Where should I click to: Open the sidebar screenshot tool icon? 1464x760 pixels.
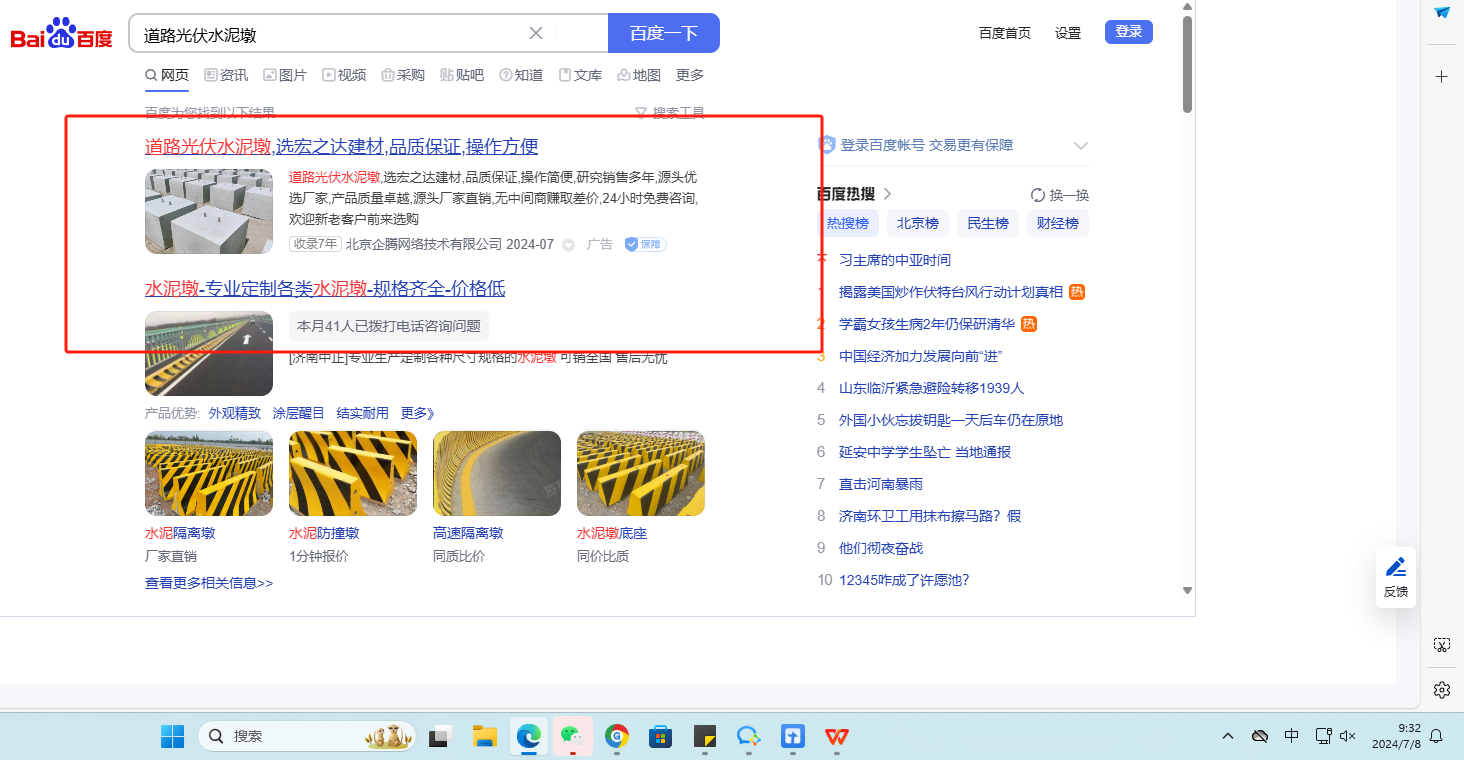[x=1441, y=645]
